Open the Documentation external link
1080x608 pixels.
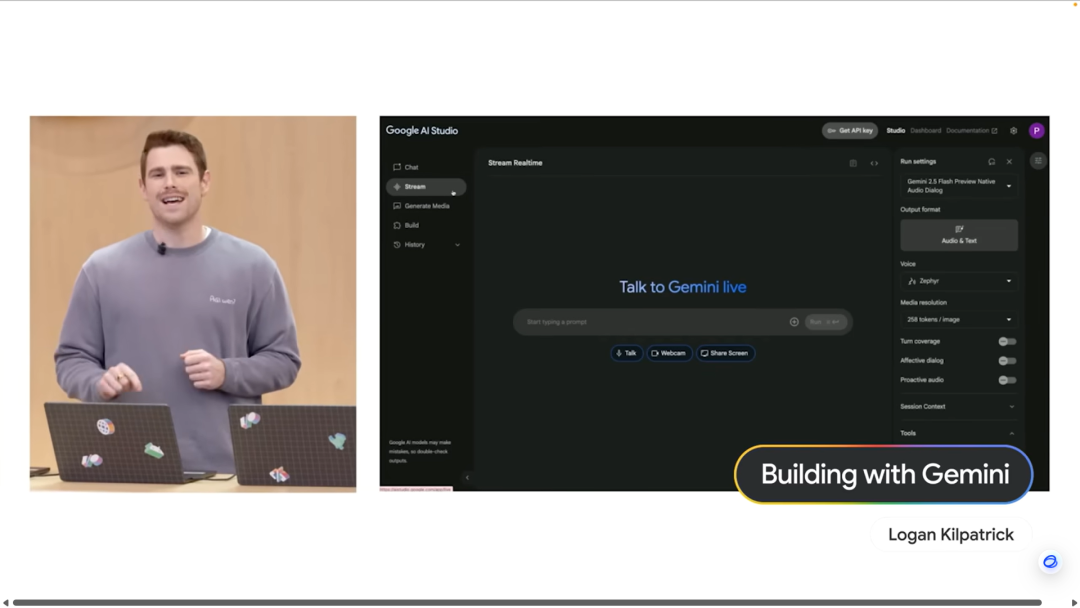coord(971,131)
